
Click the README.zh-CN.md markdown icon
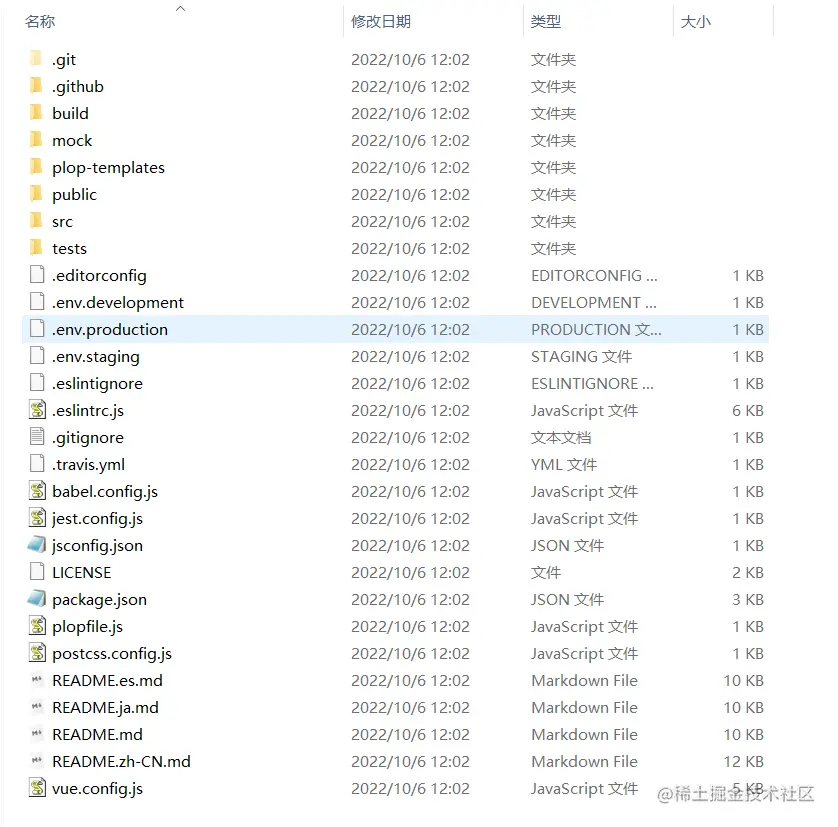point(37,760)
